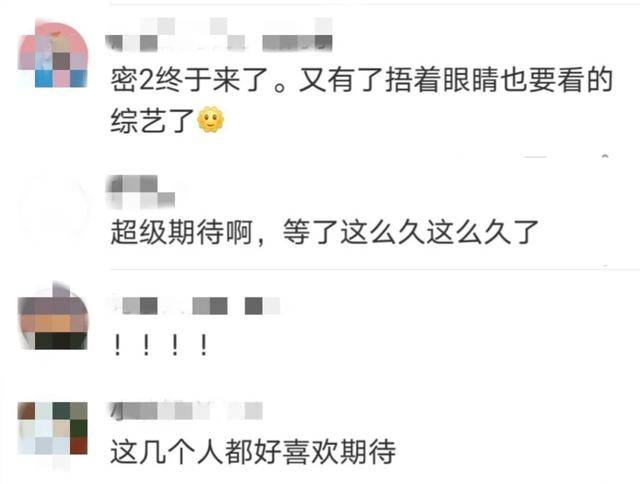Tap the middle blurred name block above ！！！！

(x=210, y=306)
